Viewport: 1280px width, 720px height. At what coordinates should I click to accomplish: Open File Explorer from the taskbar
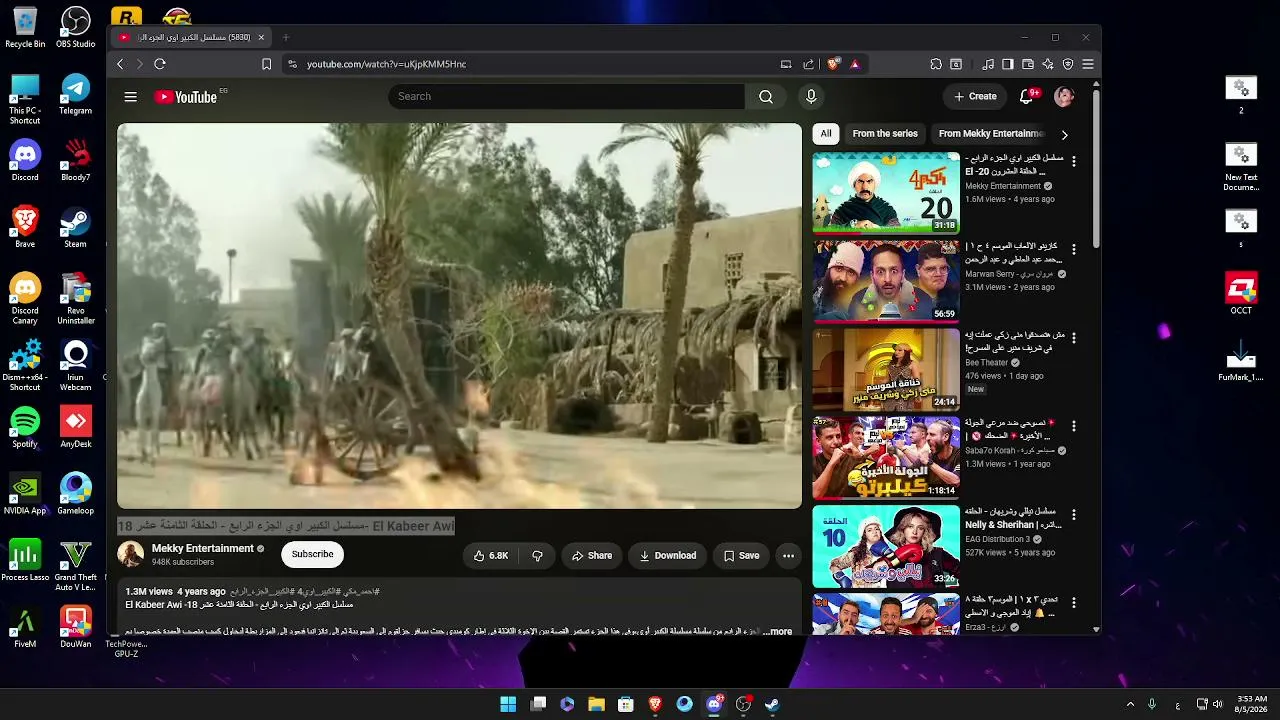point(597,704)
